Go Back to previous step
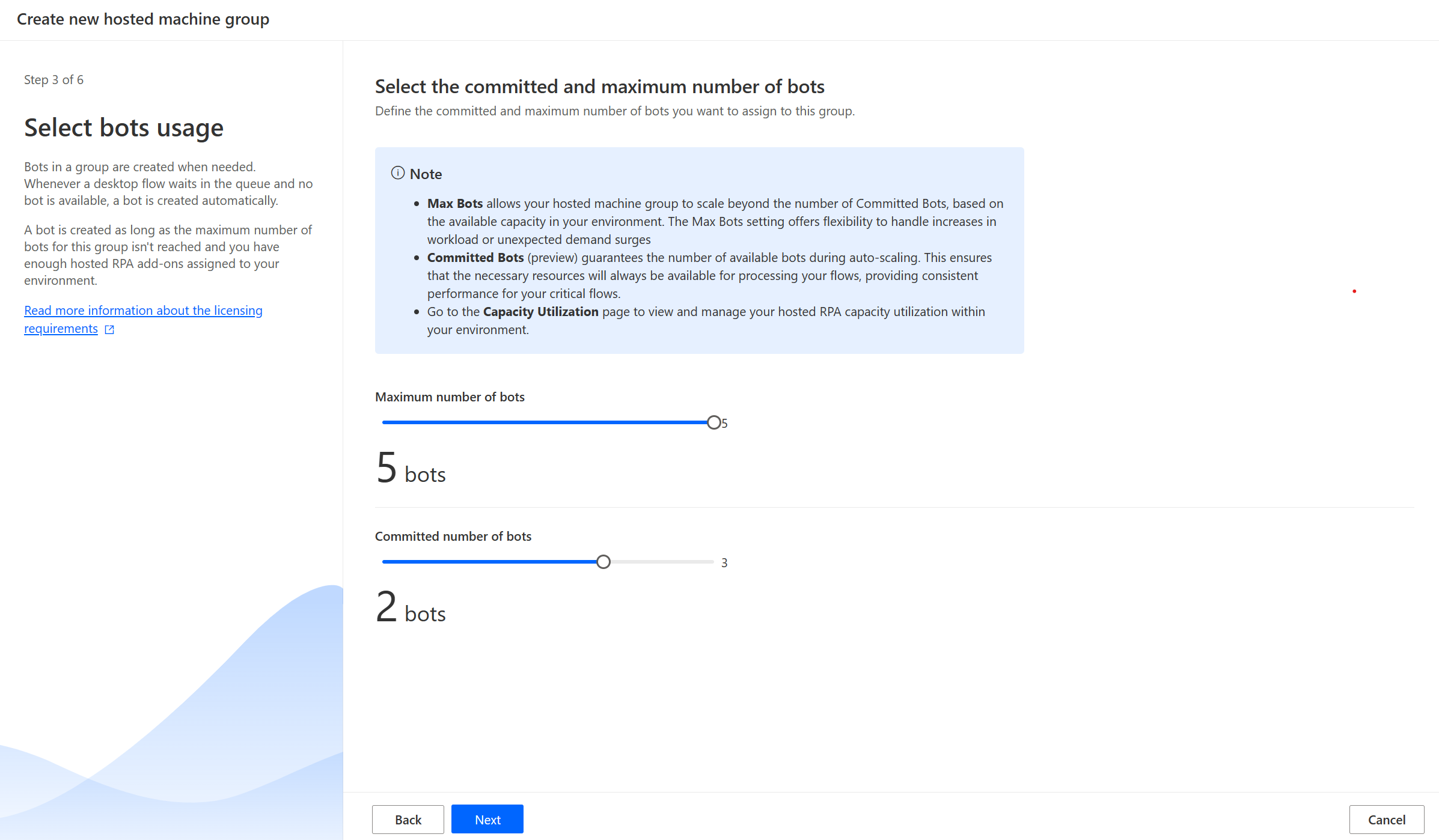The width and height of the screenshot is (1439, 840). 408,819
